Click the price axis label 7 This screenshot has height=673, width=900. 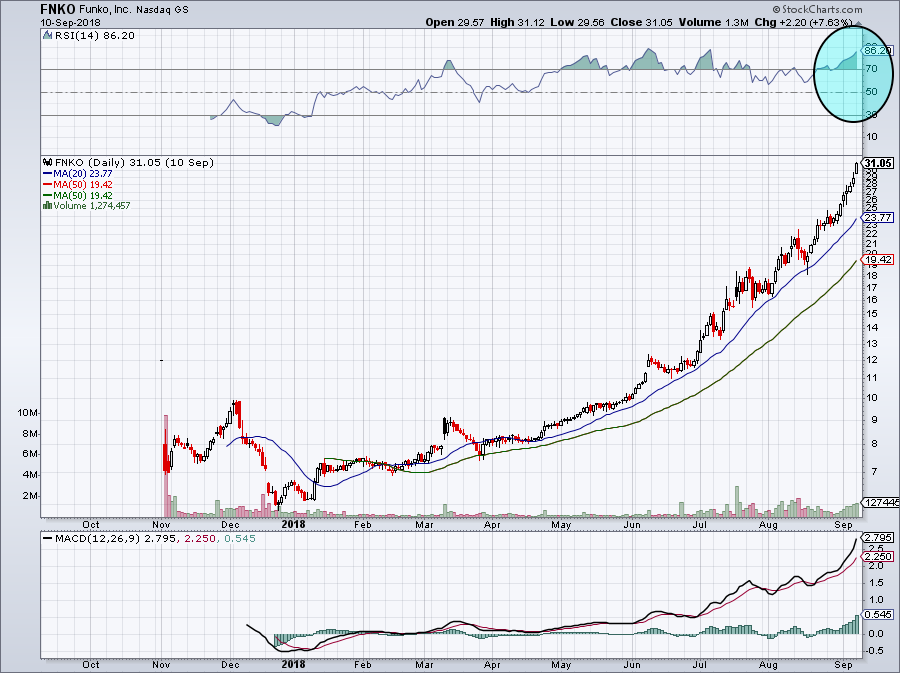click(874, 472)
